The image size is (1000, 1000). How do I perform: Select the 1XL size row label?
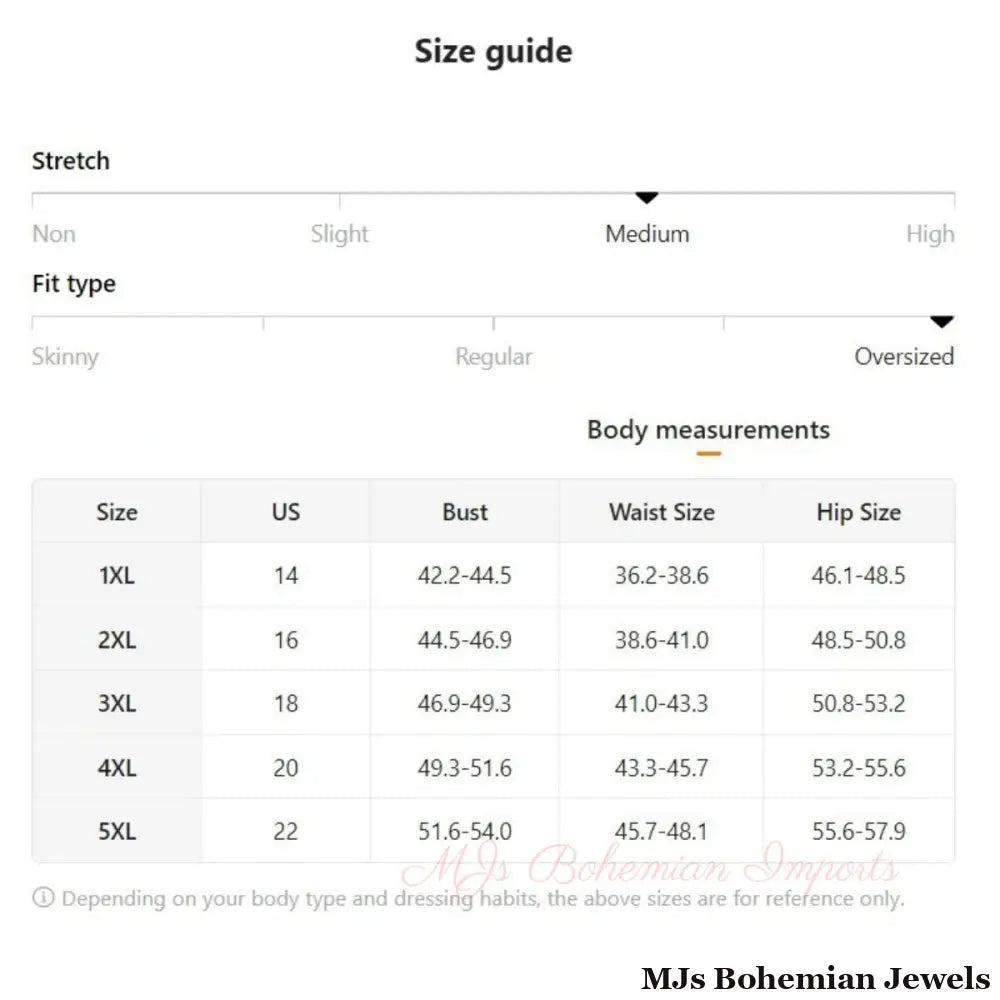tap(116, 576)
